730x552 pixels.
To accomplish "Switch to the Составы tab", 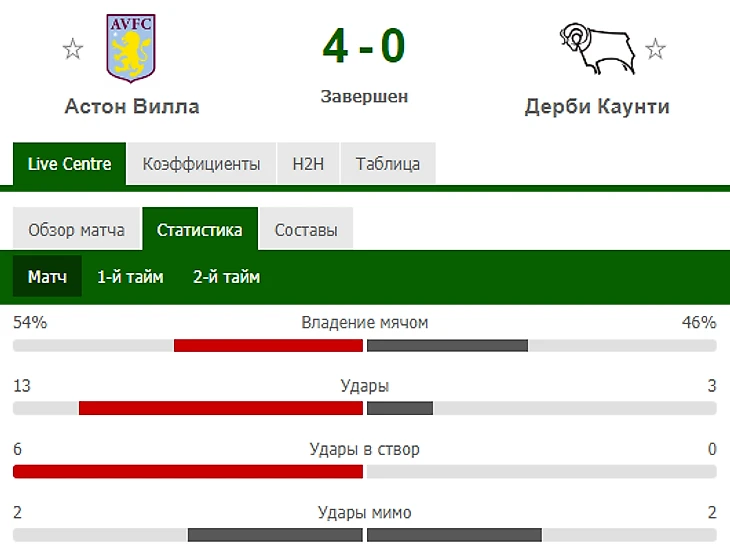I will pyautogui.click(x=306, y=230).
